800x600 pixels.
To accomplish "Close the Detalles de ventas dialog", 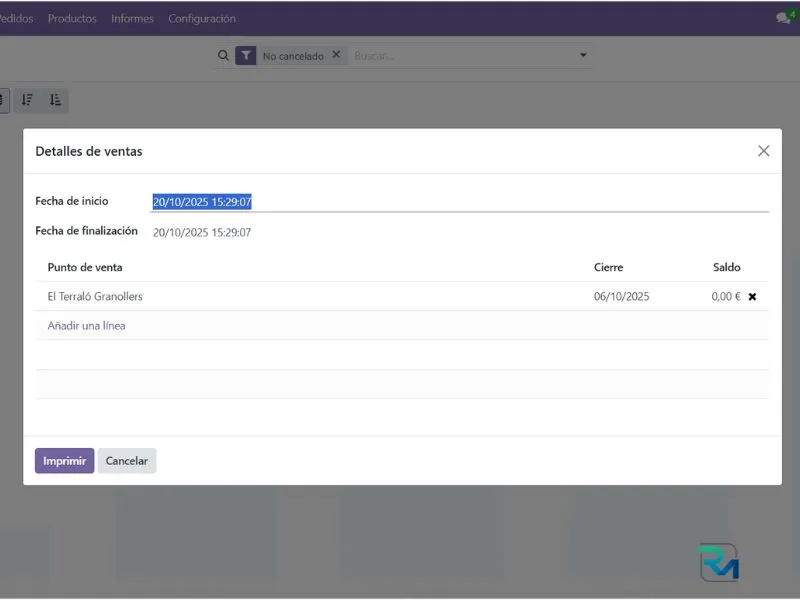I will pyautogui.click(x=763, y=151).
